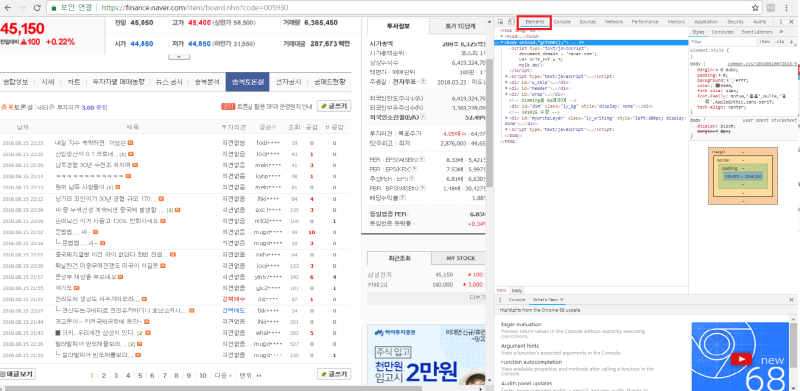The height and width of the screenshot is (391, 800).
Task: Click help icon next to PER EPS(WISEfn)
Action: click(x=421, y=159)
